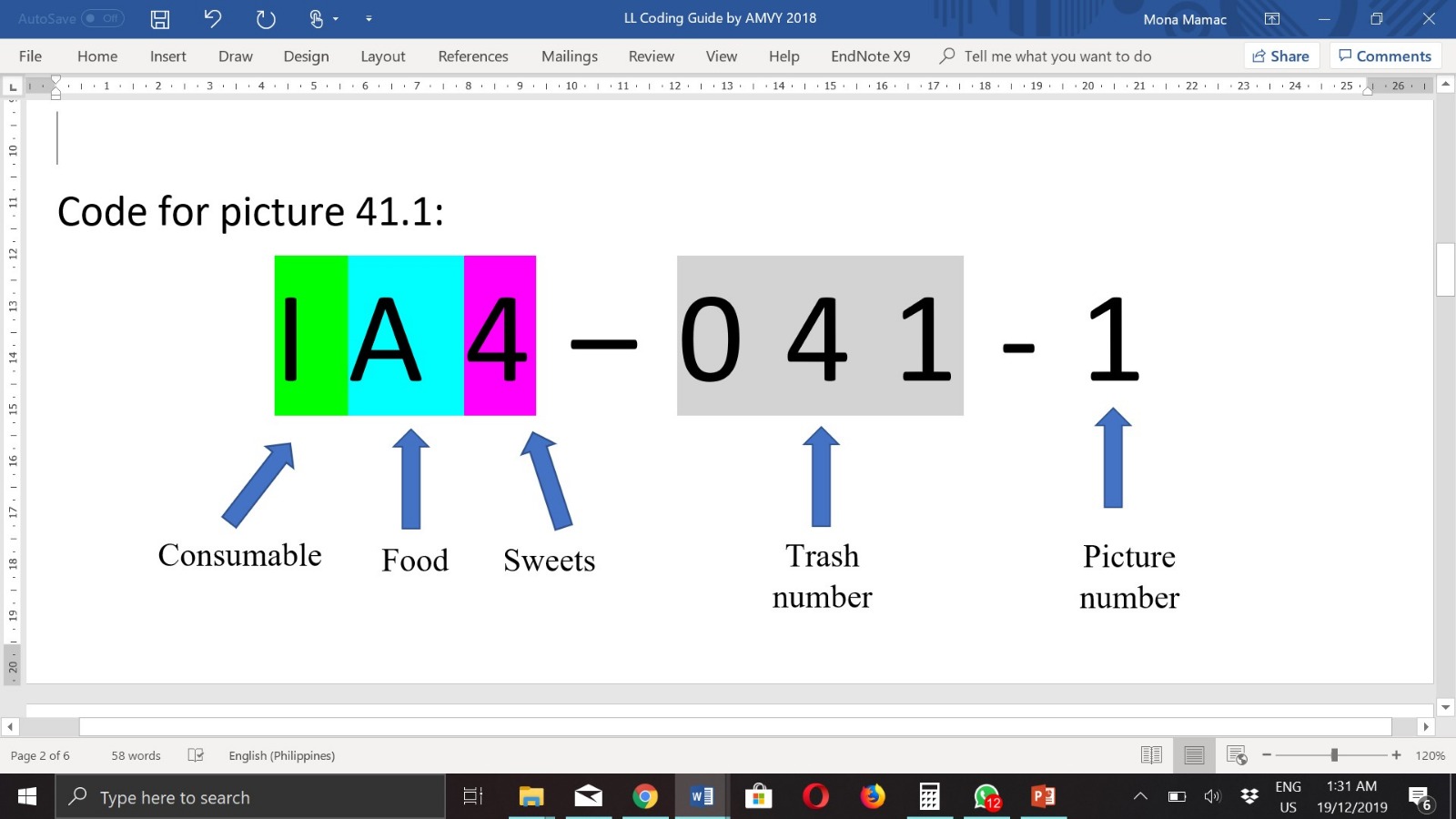Open the Windows Start menu

coord(27,797)
